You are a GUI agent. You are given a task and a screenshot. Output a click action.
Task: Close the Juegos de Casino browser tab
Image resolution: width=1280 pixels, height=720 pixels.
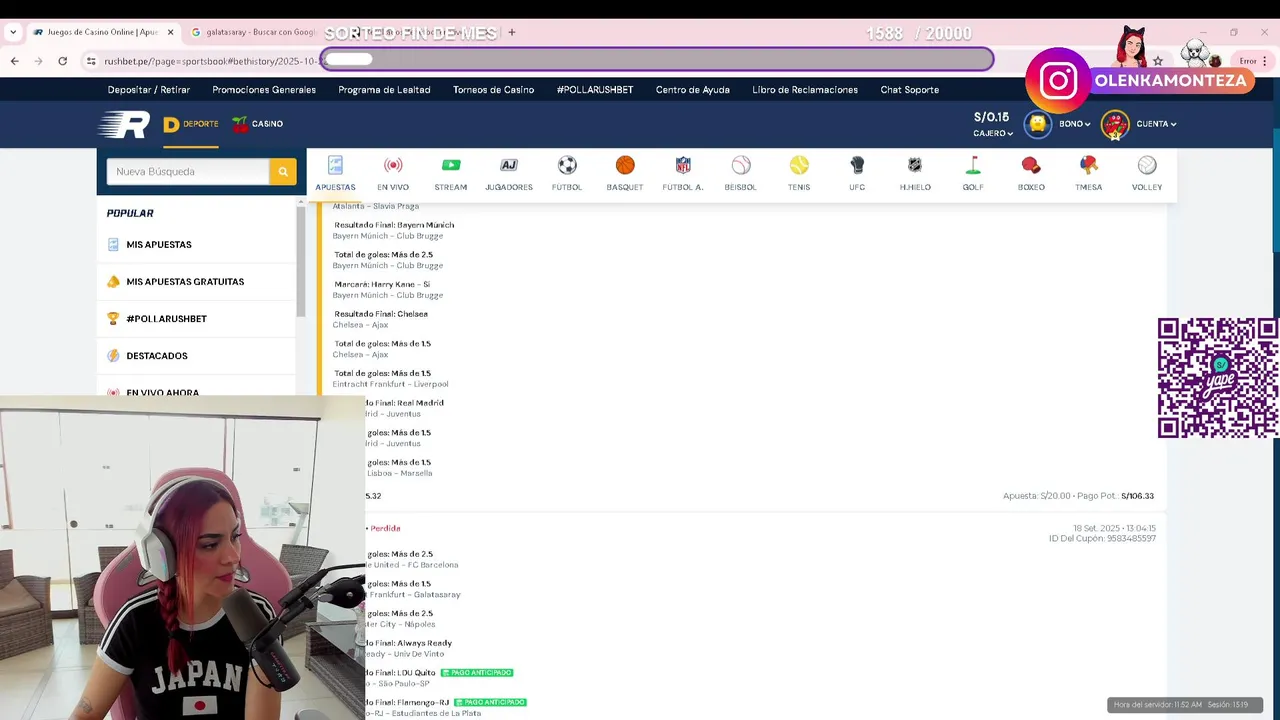pos(170,32)
